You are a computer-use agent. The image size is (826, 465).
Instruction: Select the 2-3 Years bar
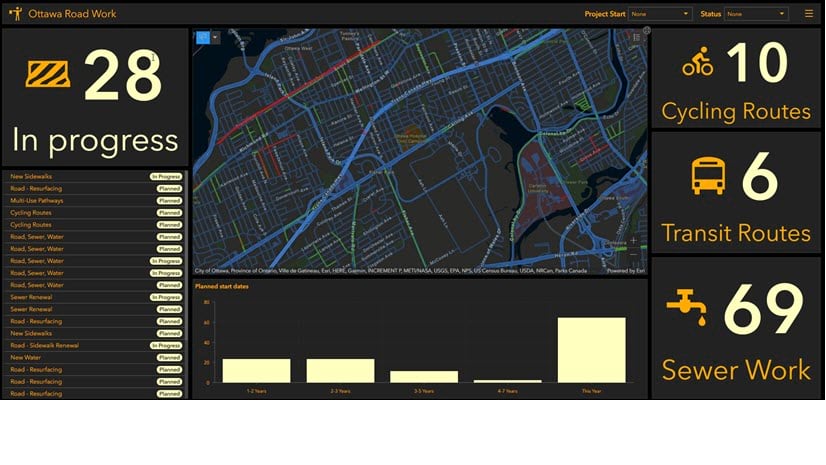click(x=340, y=371)
